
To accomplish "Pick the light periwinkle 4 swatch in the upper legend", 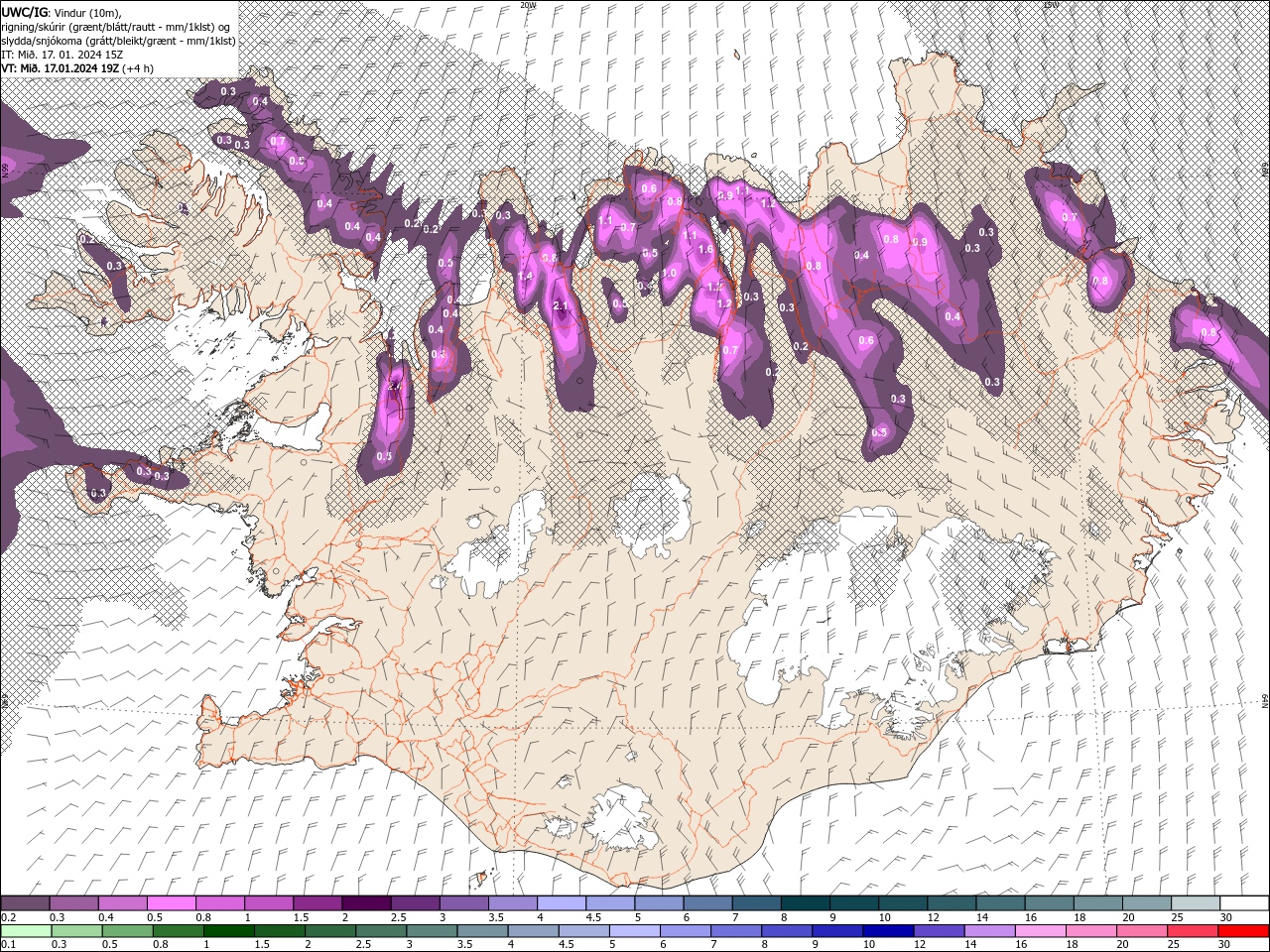I will click(562, 903).
